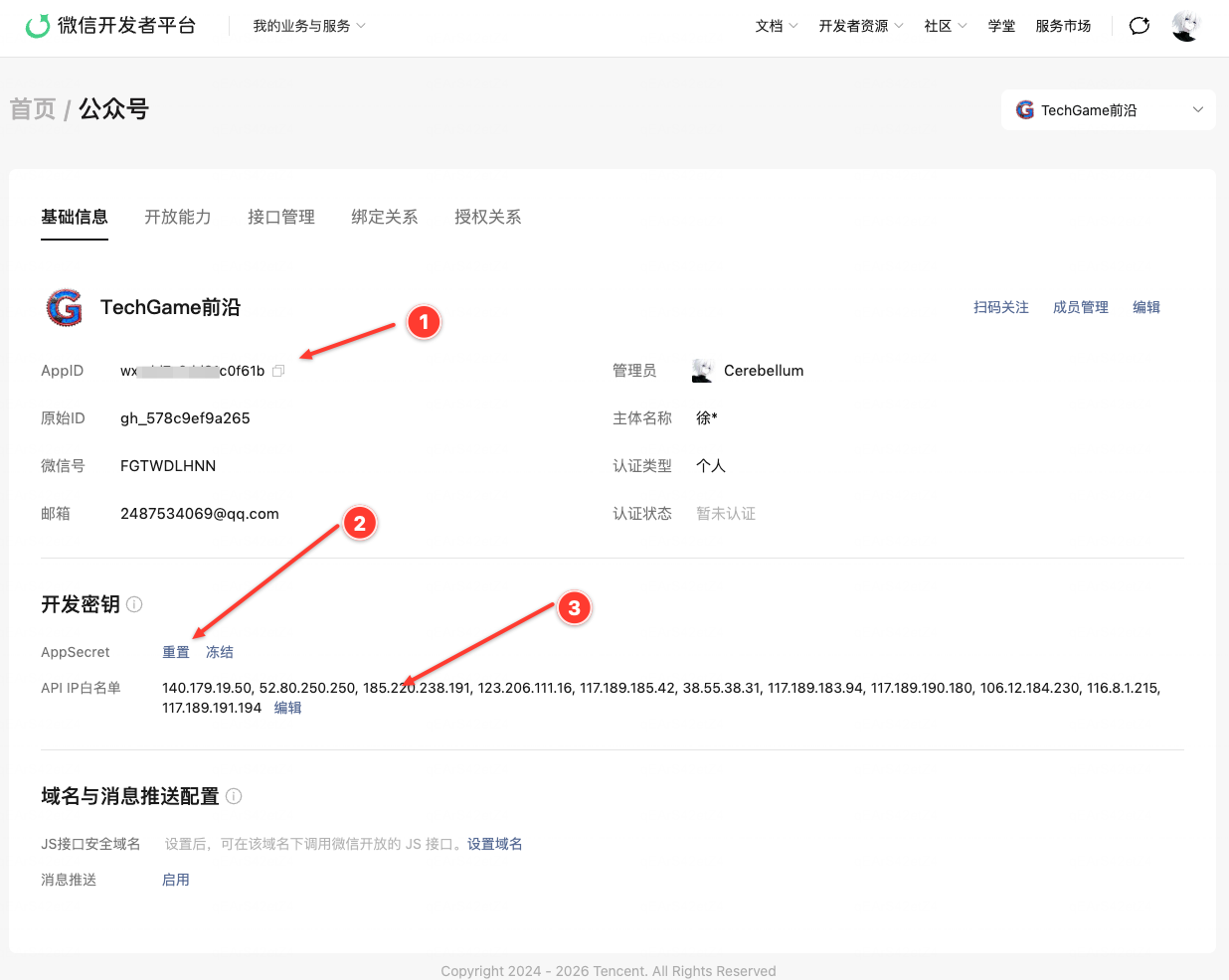
Task: Copy the AppID using the copy icon
Action: click(x=278, y=371)
